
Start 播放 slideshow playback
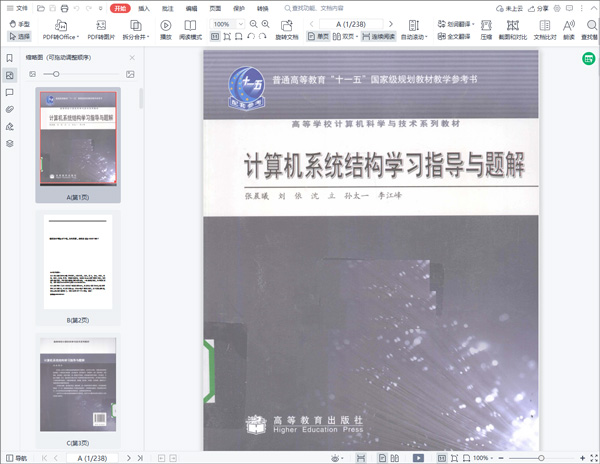[166, 30]
